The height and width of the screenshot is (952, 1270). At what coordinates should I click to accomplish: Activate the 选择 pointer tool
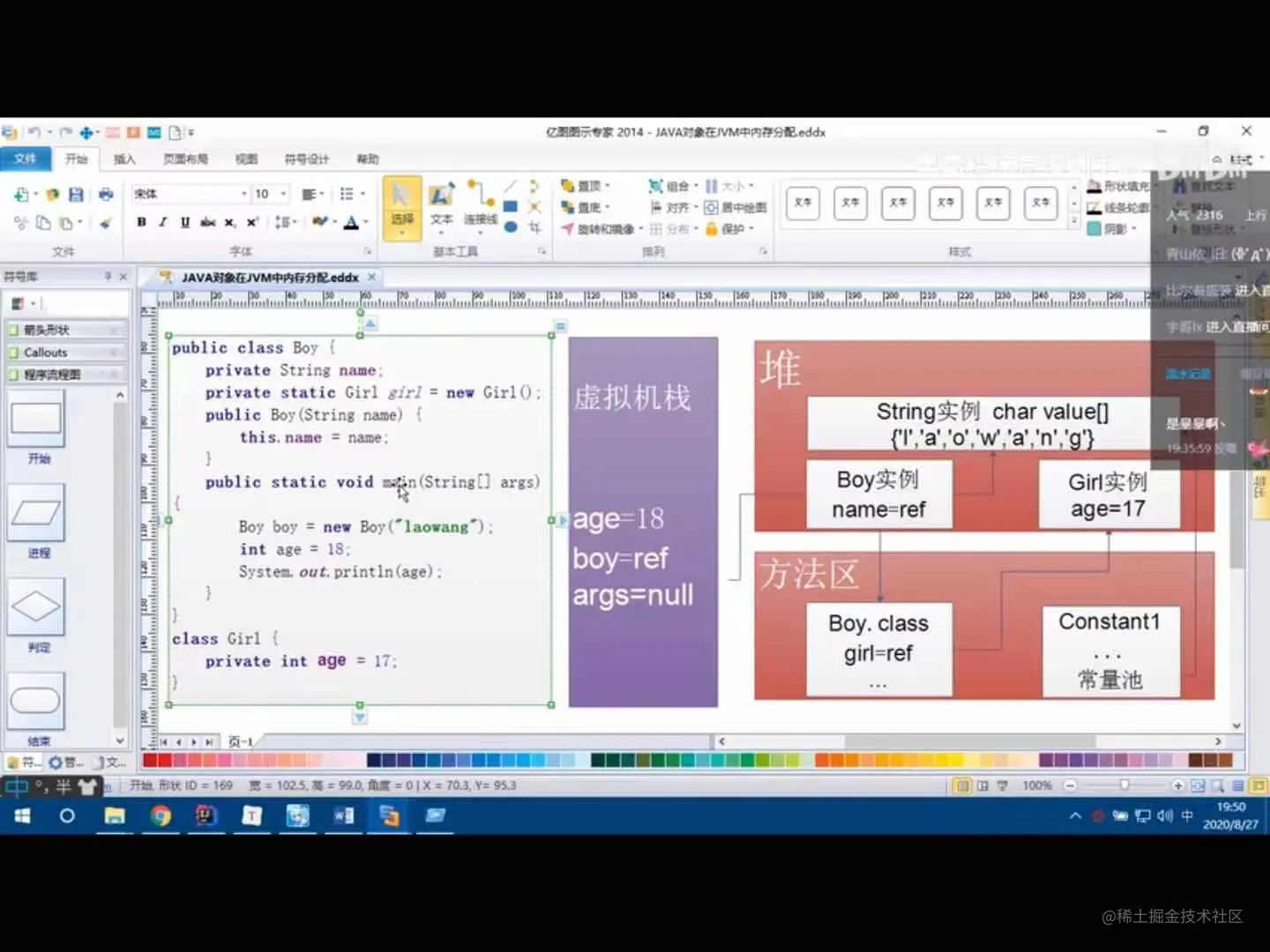(x=401, y=207)
